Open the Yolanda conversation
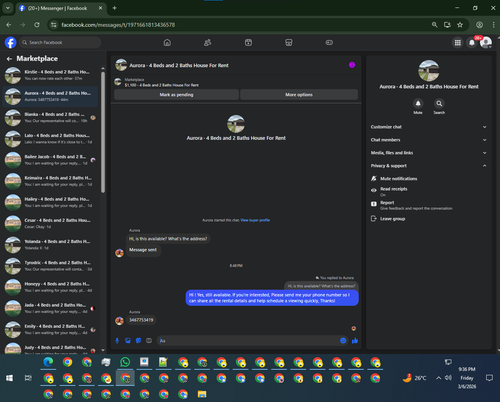Image resolution: width=500 pixels, height=402 pixels. (50, 244)
